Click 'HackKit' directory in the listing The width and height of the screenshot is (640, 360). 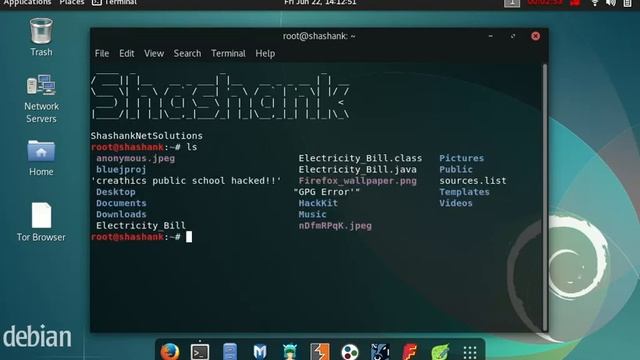[x=318, y=203]
